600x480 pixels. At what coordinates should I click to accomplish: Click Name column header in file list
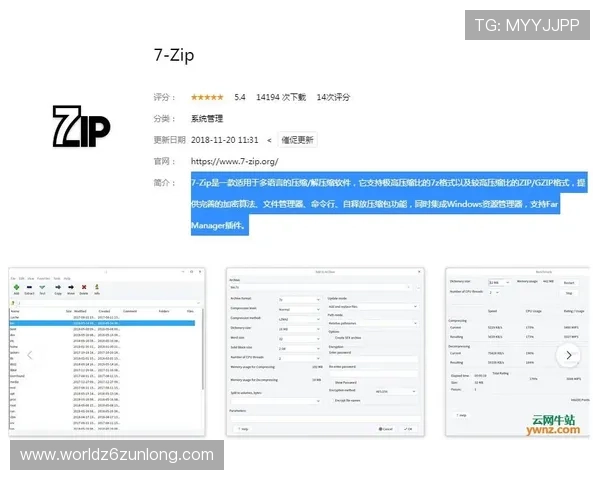15,312
